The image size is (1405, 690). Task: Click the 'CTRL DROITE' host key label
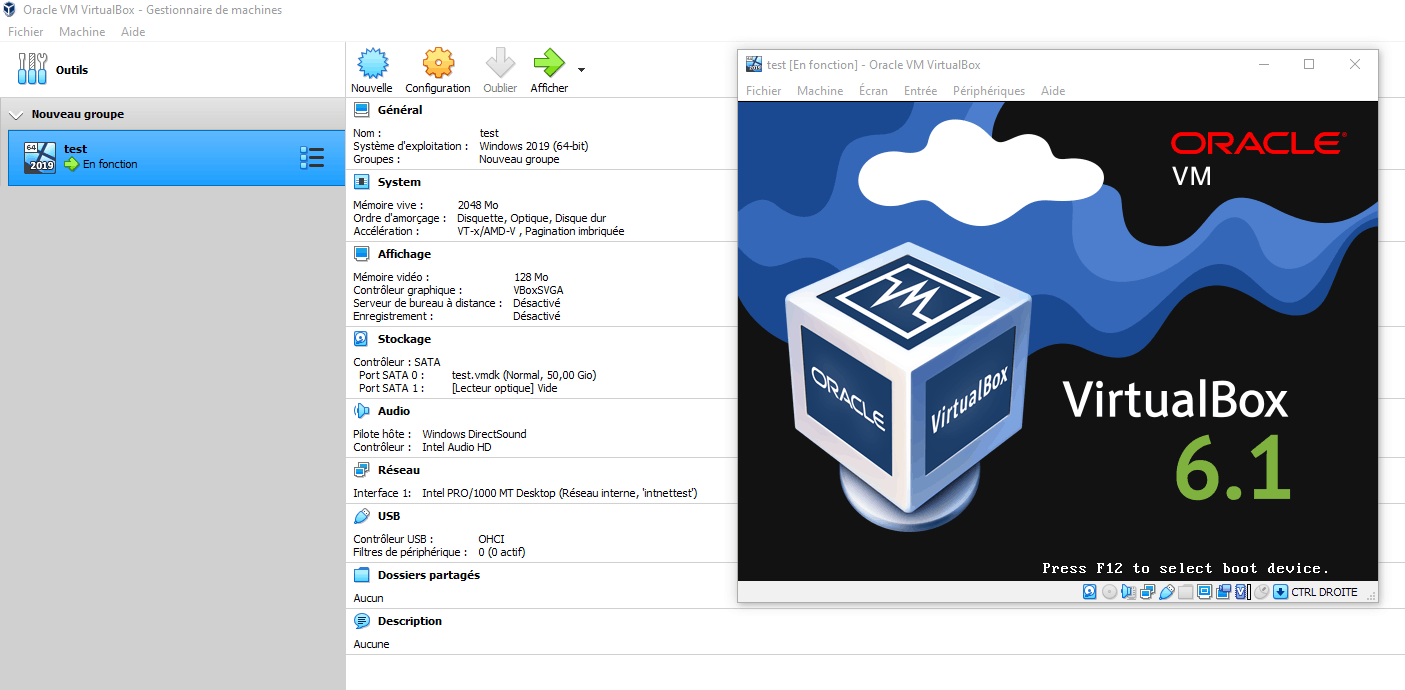[1324, 592]
